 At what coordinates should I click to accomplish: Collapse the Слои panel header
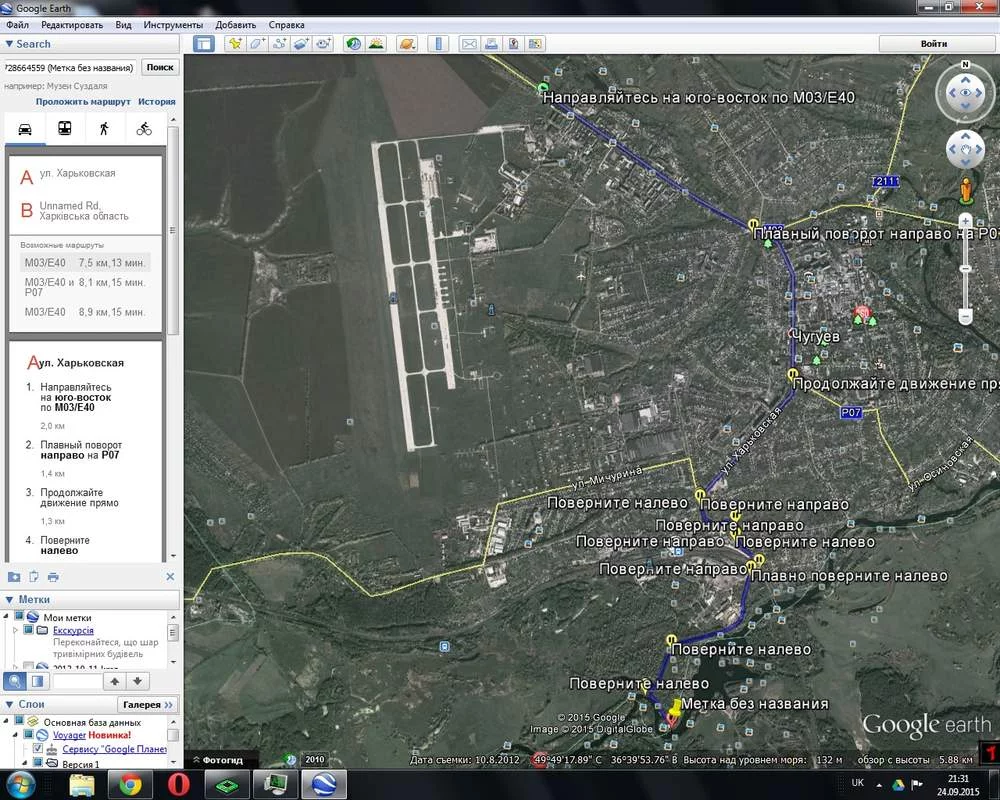(10, 704)
